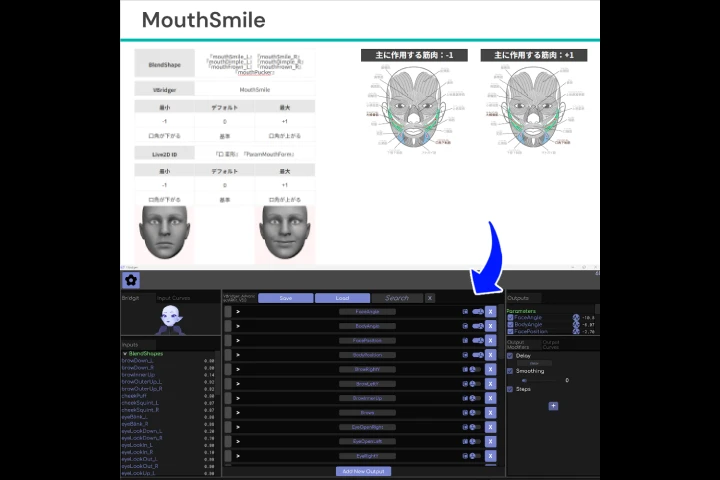Expand the BrowRightY output row arrow
The height and width of the screenshot is (480, 720).
238,369
